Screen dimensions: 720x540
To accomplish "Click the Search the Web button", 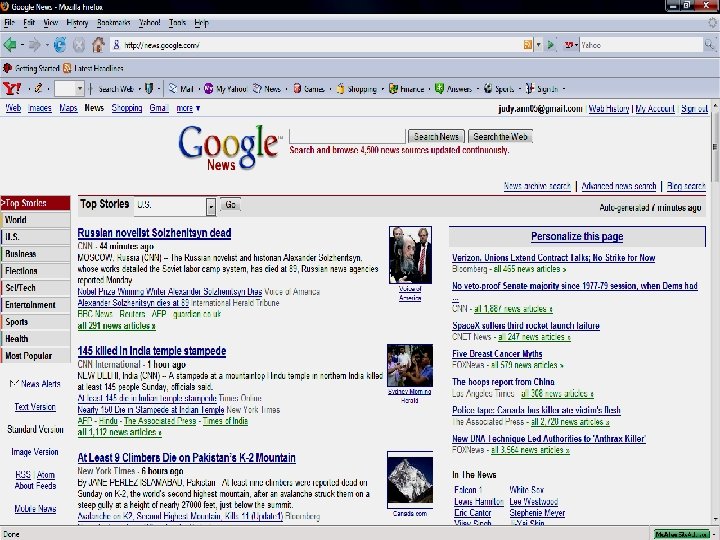I will point(500,137).
